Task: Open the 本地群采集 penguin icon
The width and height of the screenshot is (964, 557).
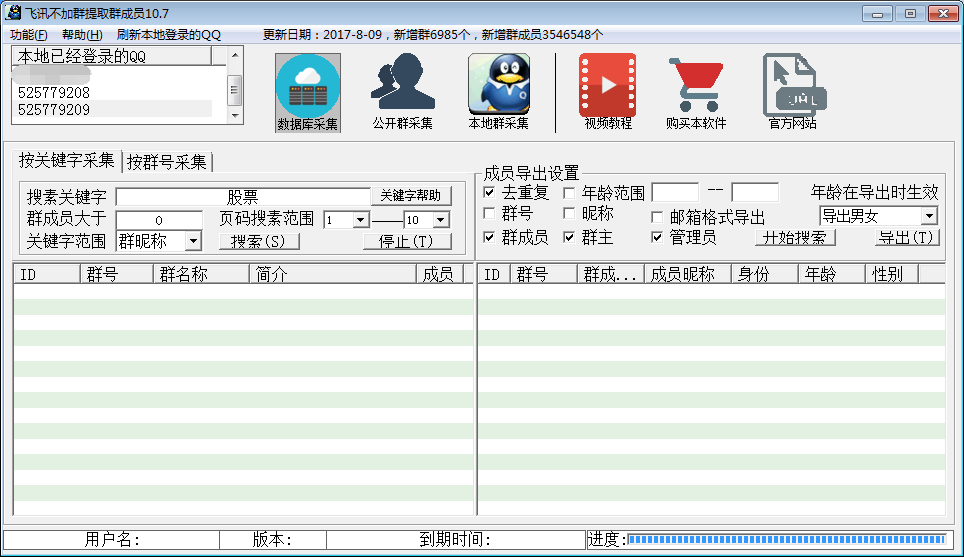Action: tap(499, 92)
